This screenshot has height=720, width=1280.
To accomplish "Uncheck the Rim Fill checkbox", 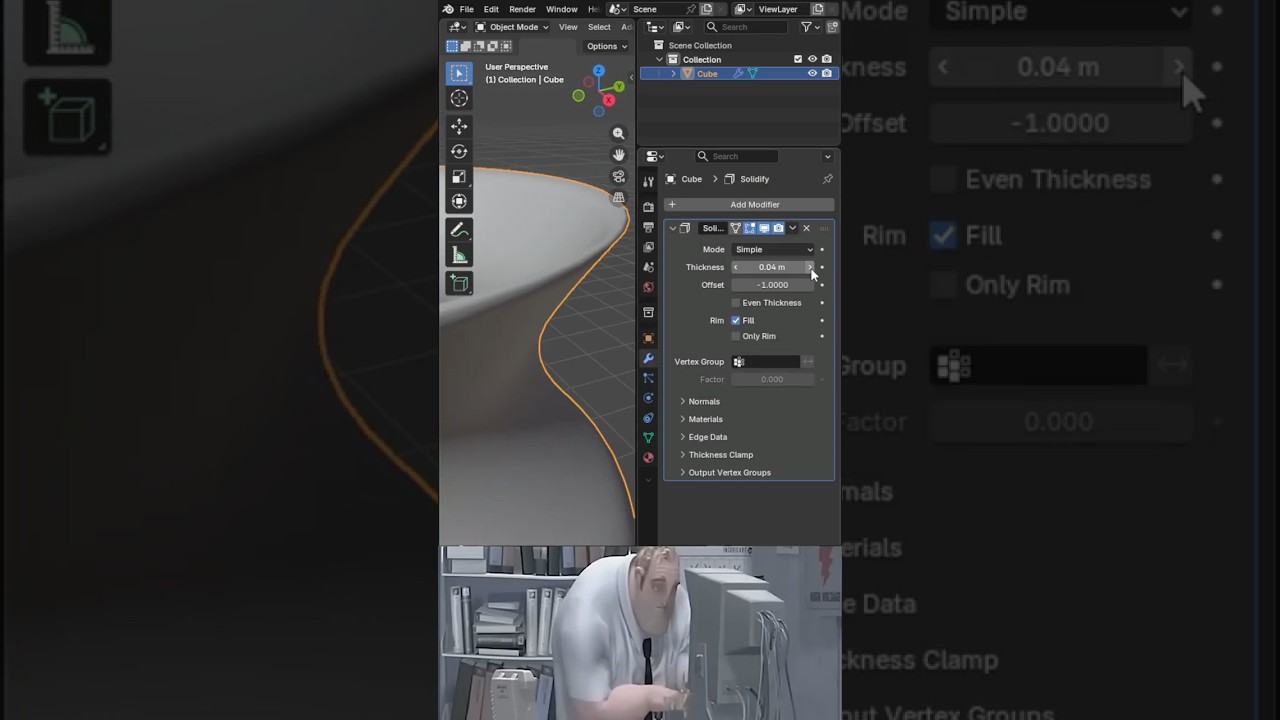I will (736, 320).
